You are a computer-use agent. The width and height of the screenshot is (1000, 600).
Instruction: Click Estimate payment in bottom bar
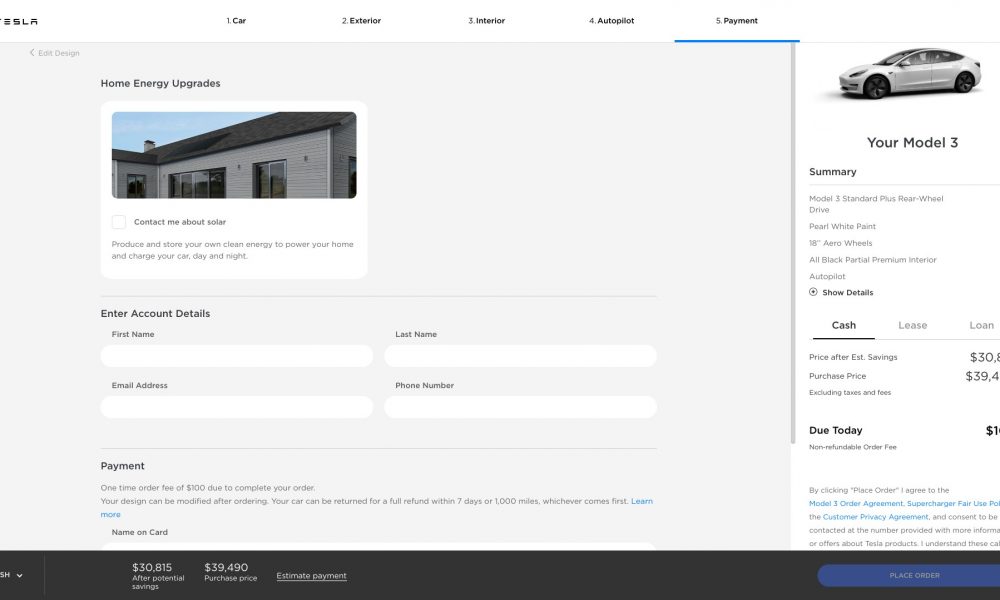point(311,575)
